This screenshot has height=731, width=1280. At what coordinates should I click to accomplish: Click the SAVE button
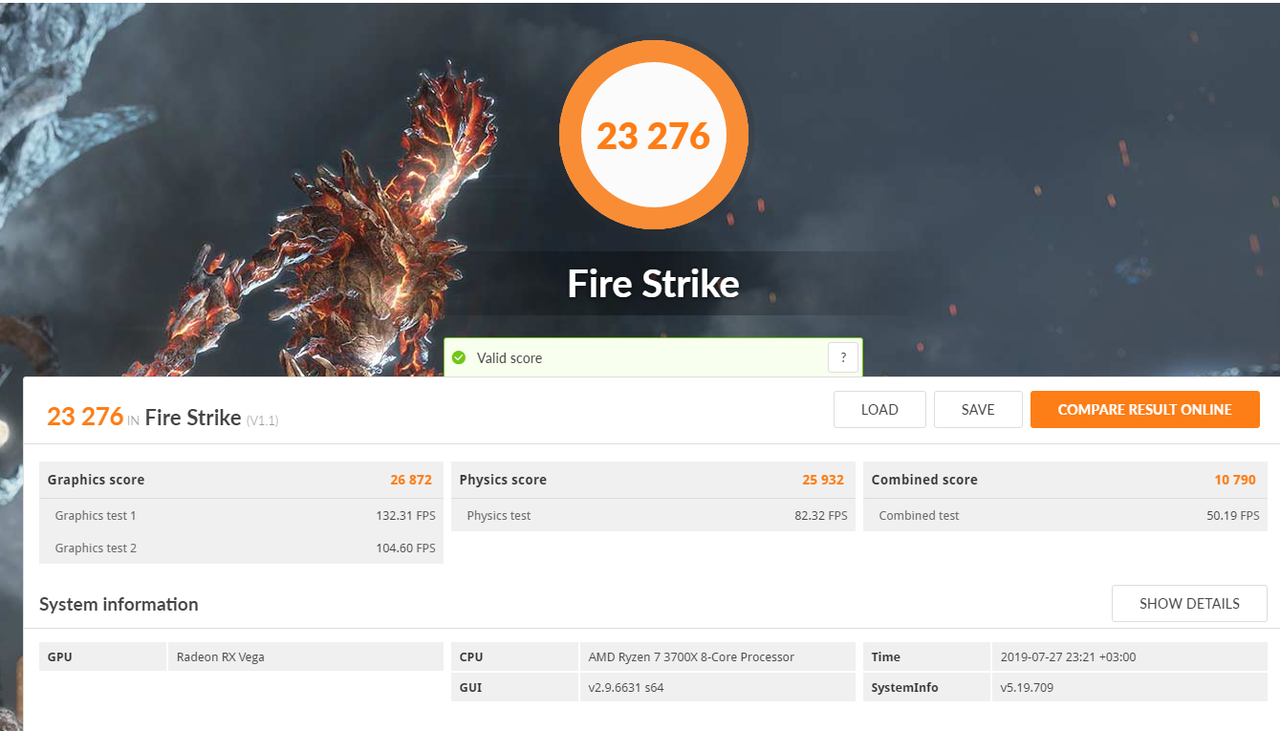pos(978,409)
